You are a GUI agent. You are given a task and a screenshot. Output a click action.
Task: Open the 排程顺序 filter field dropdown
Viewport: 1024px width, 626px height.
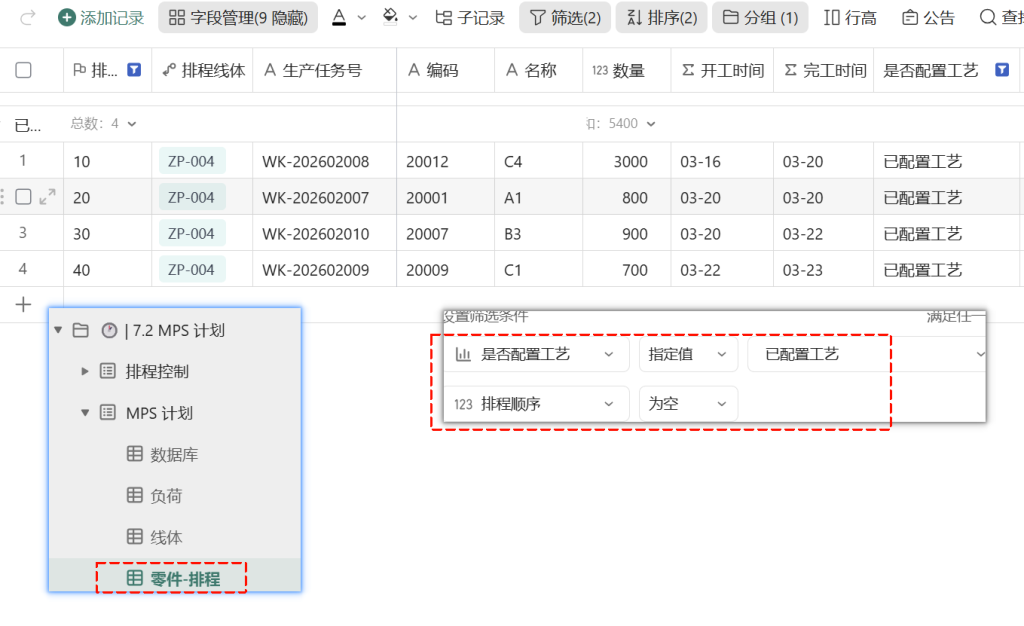(536, 403)
